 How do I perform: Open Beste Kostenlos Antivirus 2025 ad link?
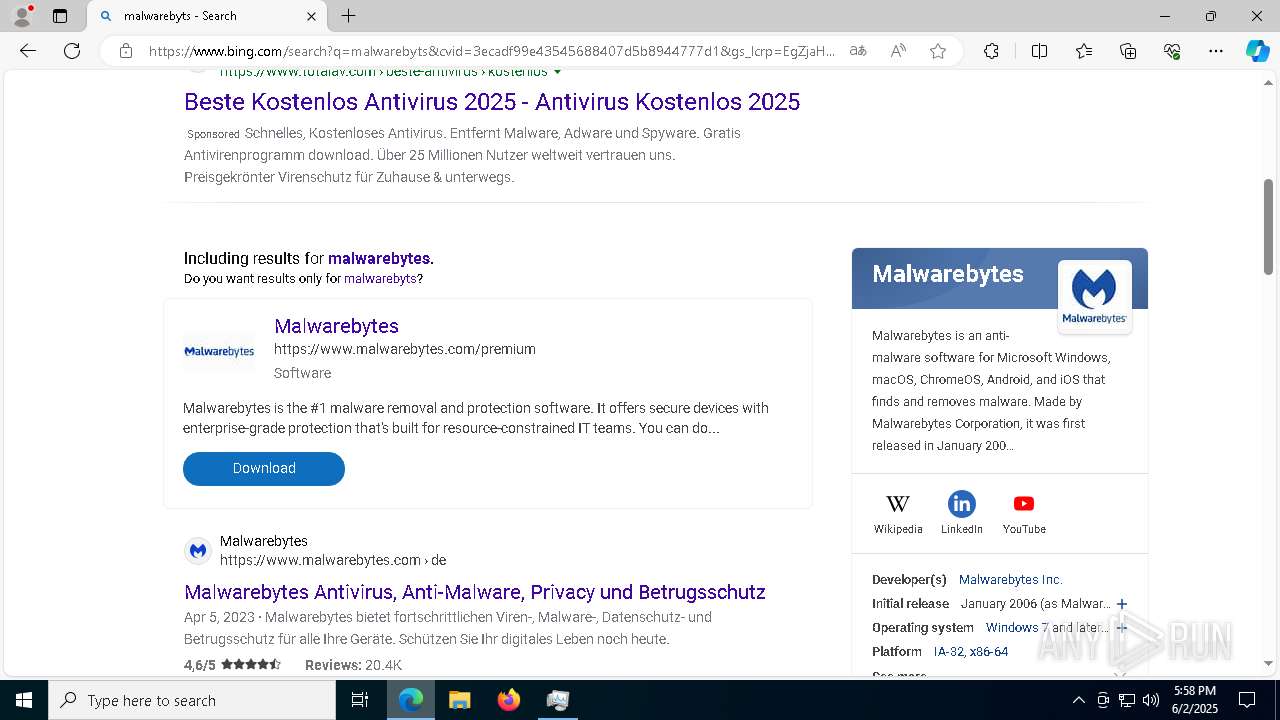[492, 102]
